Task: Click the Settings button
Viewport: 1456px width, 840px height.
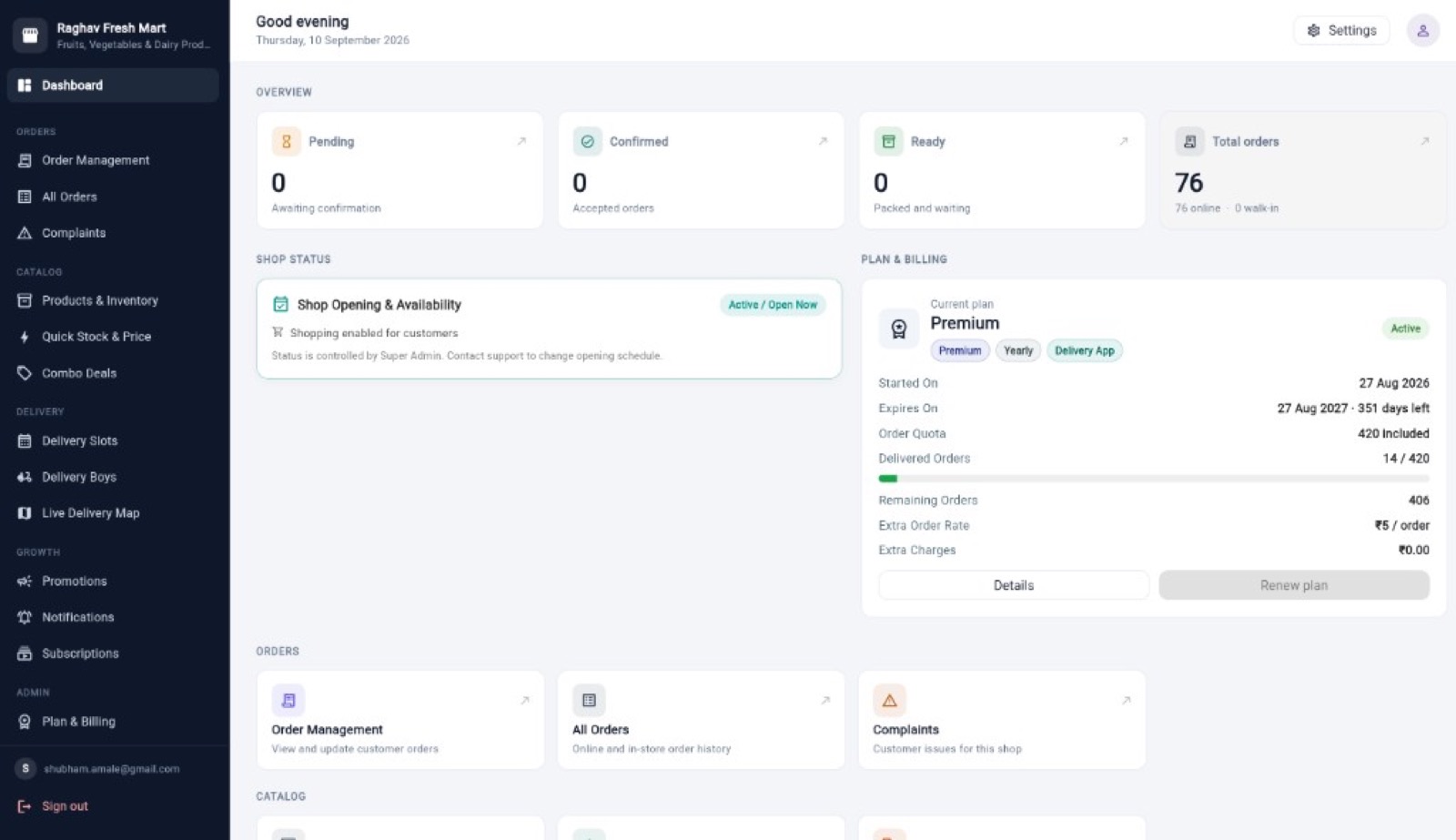Action: click(x=1341, y=30)
